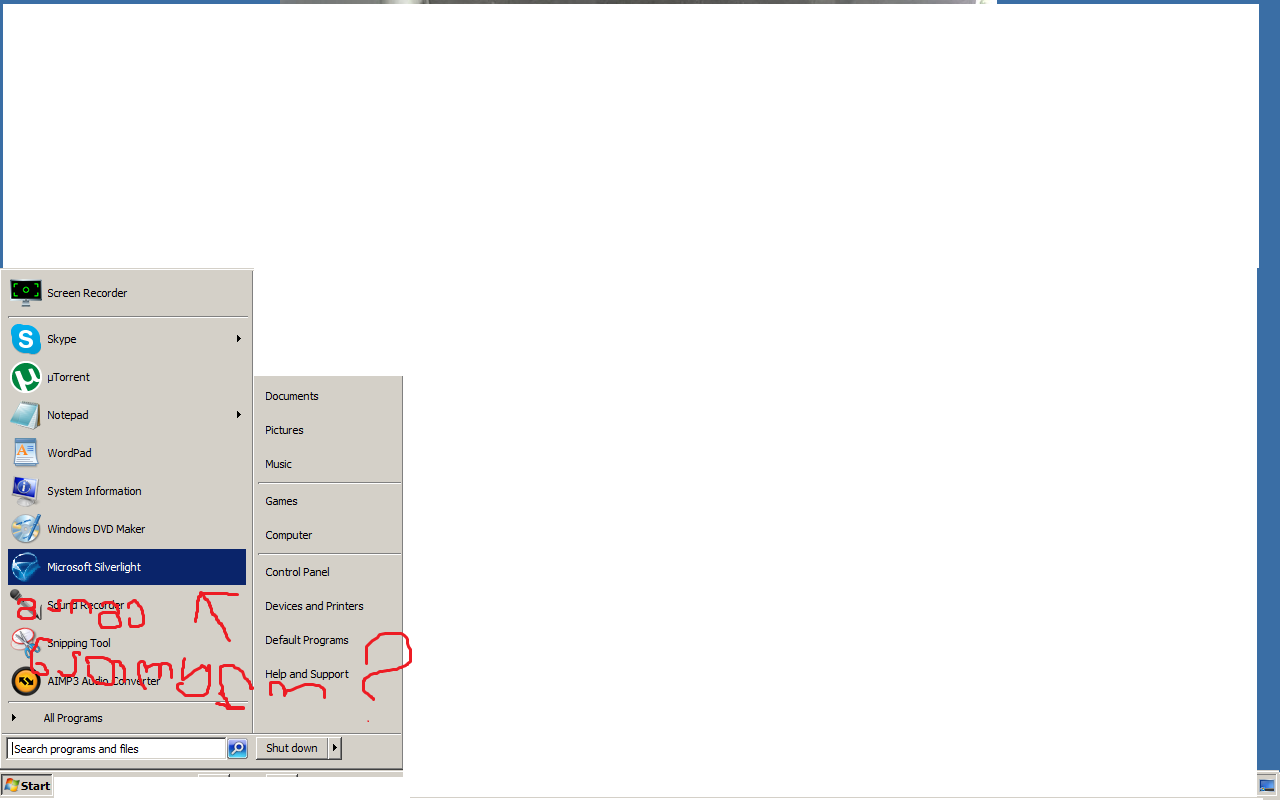Click the Windows DVD Maker label

pyautogui.click(x=96, y=529)
